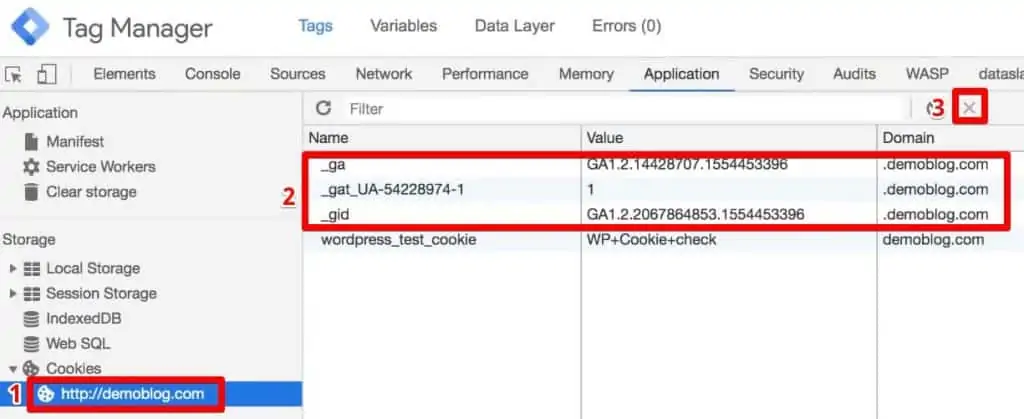Select the http://demoblog.com cookies entry
Screen dimensions: 1024x419
tap(132, 393)
